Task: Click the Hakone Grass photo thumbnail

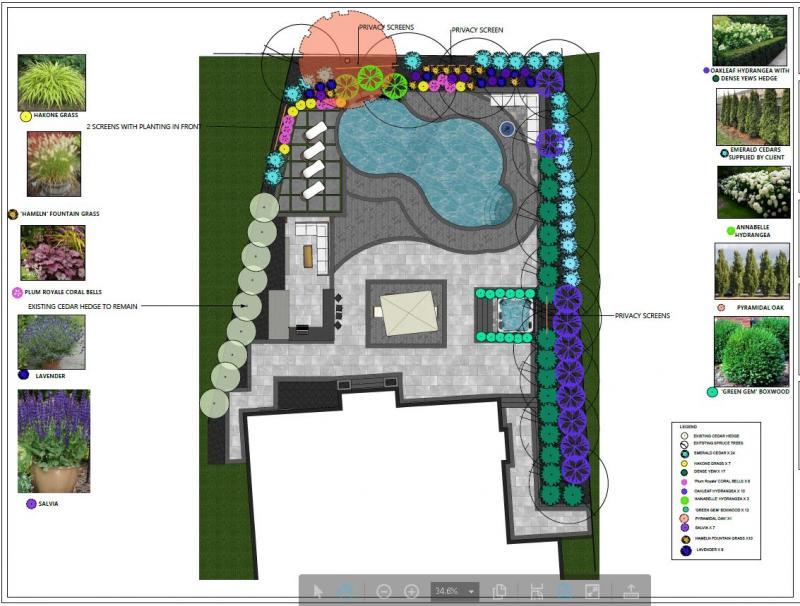Action: (52, 82)
